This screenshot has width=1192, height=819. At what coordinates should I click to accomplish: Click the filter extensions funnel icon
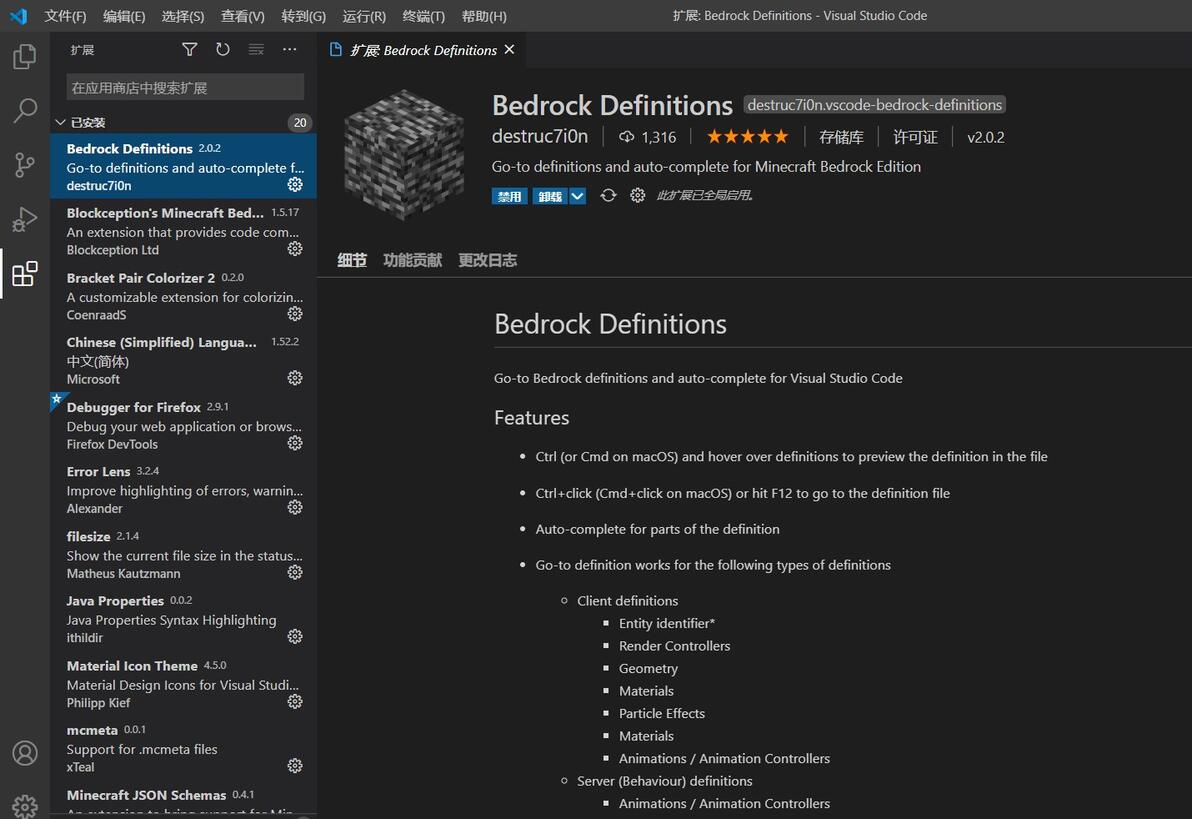[x=189, y=49]
